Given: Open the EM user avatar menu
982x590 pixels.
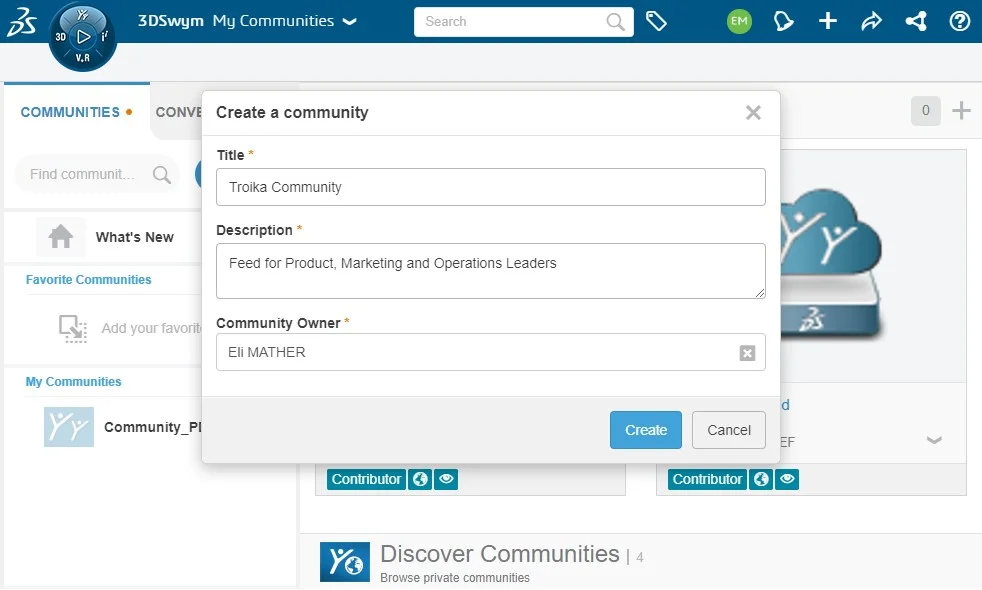Looking at the screenshot, I should (739, 21).
